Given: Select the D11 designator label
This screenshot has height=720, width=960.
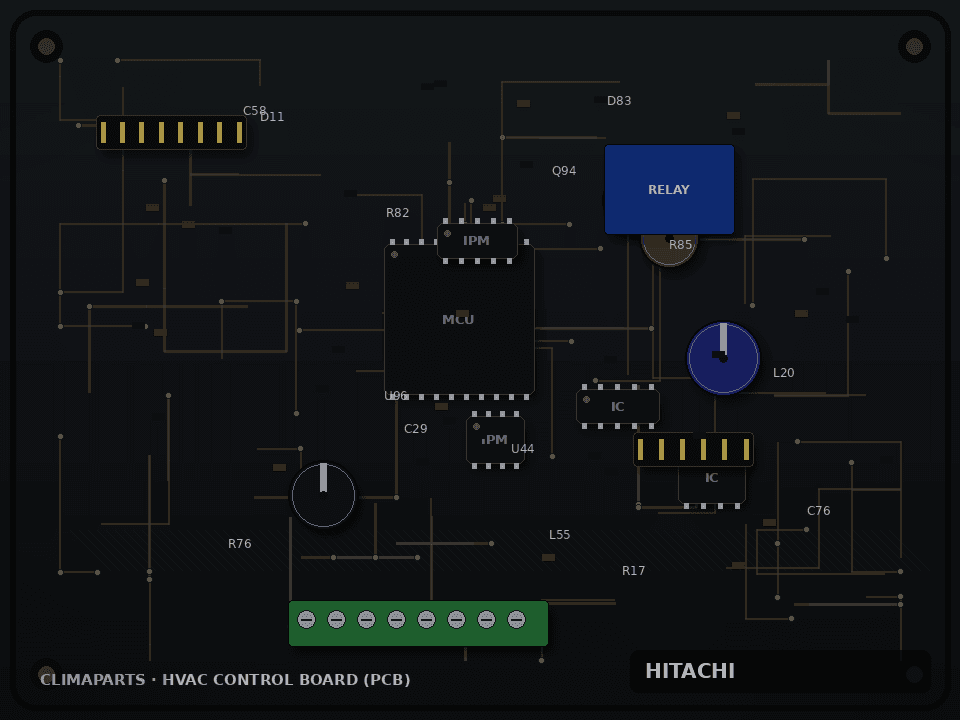Looking at the screenshot, I should (x=272, y=117).
